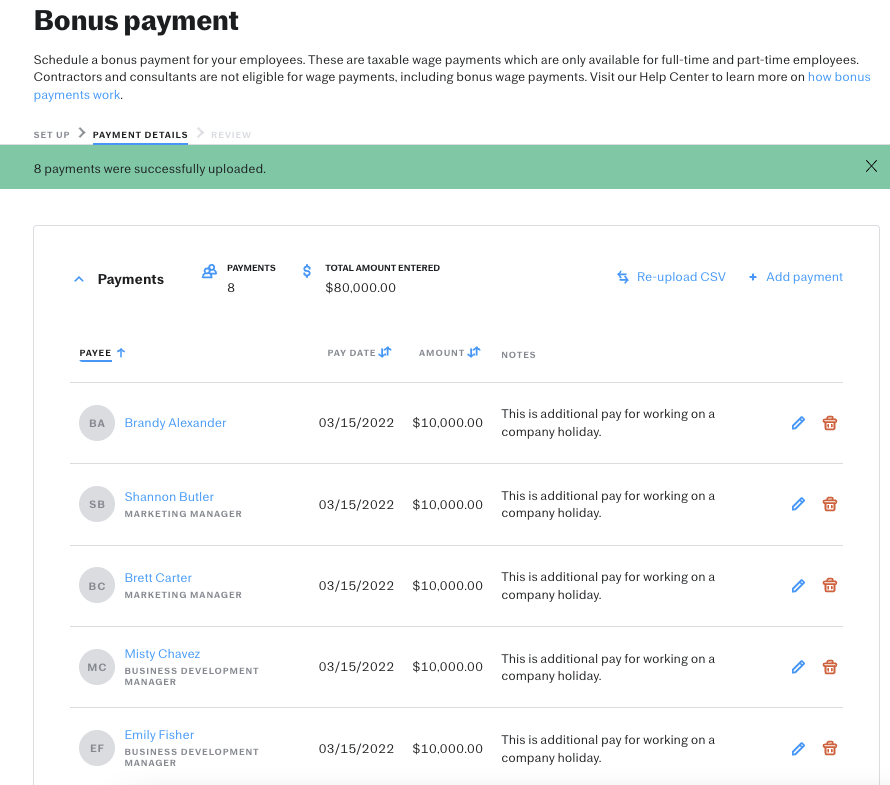Delete Emily Fisher's payment with trash icon
The width and height of the screenshot is (890, 785).
point(829,749)
